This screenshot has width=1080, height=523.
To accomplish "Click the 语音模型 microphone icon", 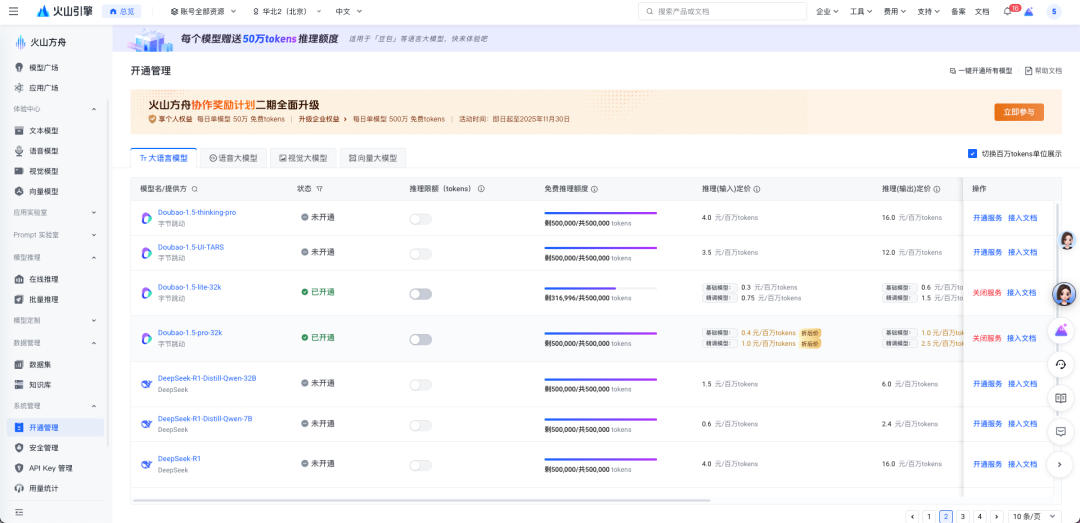I will [x=19, y=151].
